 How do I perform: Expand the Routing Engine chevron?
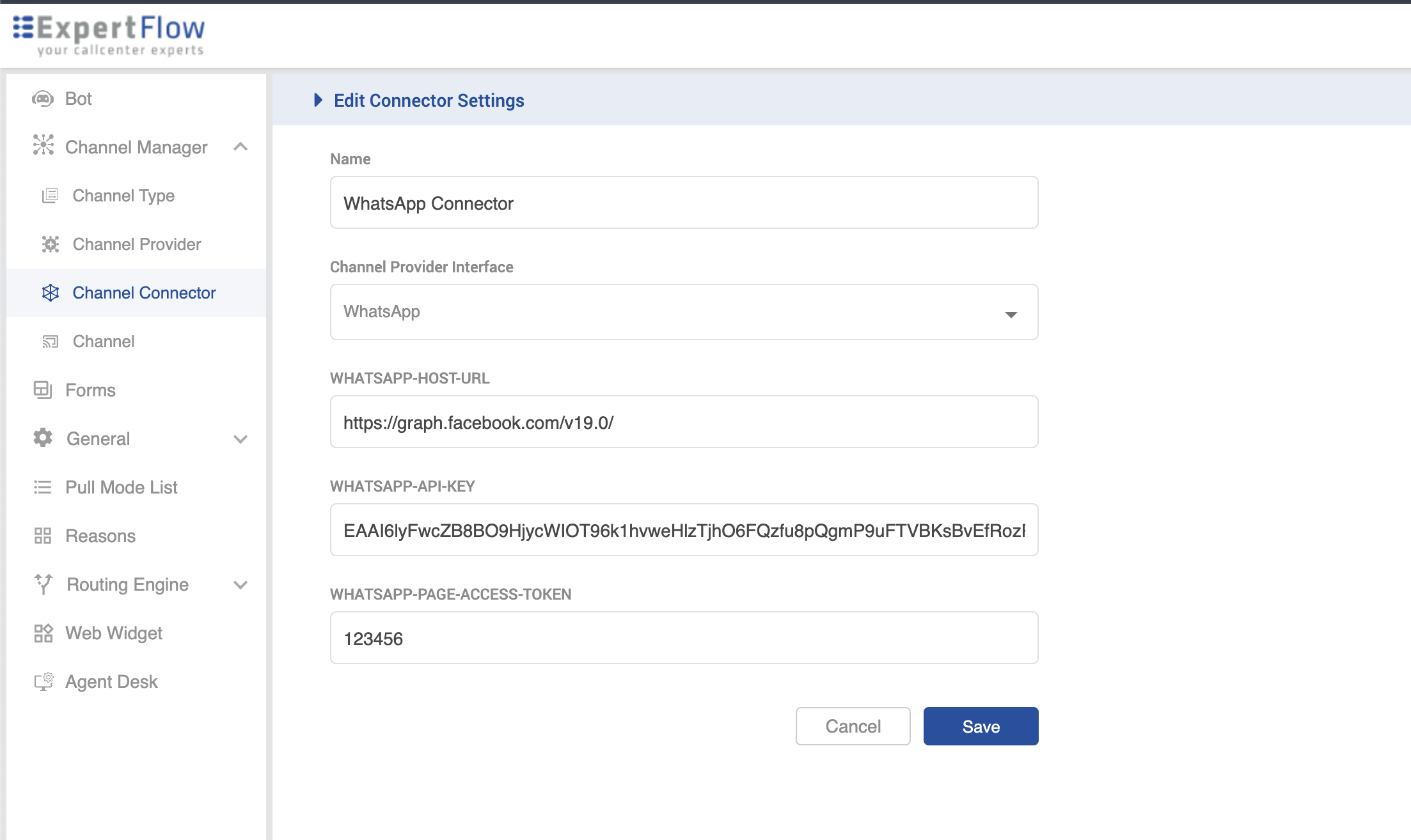pyautogui.click(x=240, y=585)
